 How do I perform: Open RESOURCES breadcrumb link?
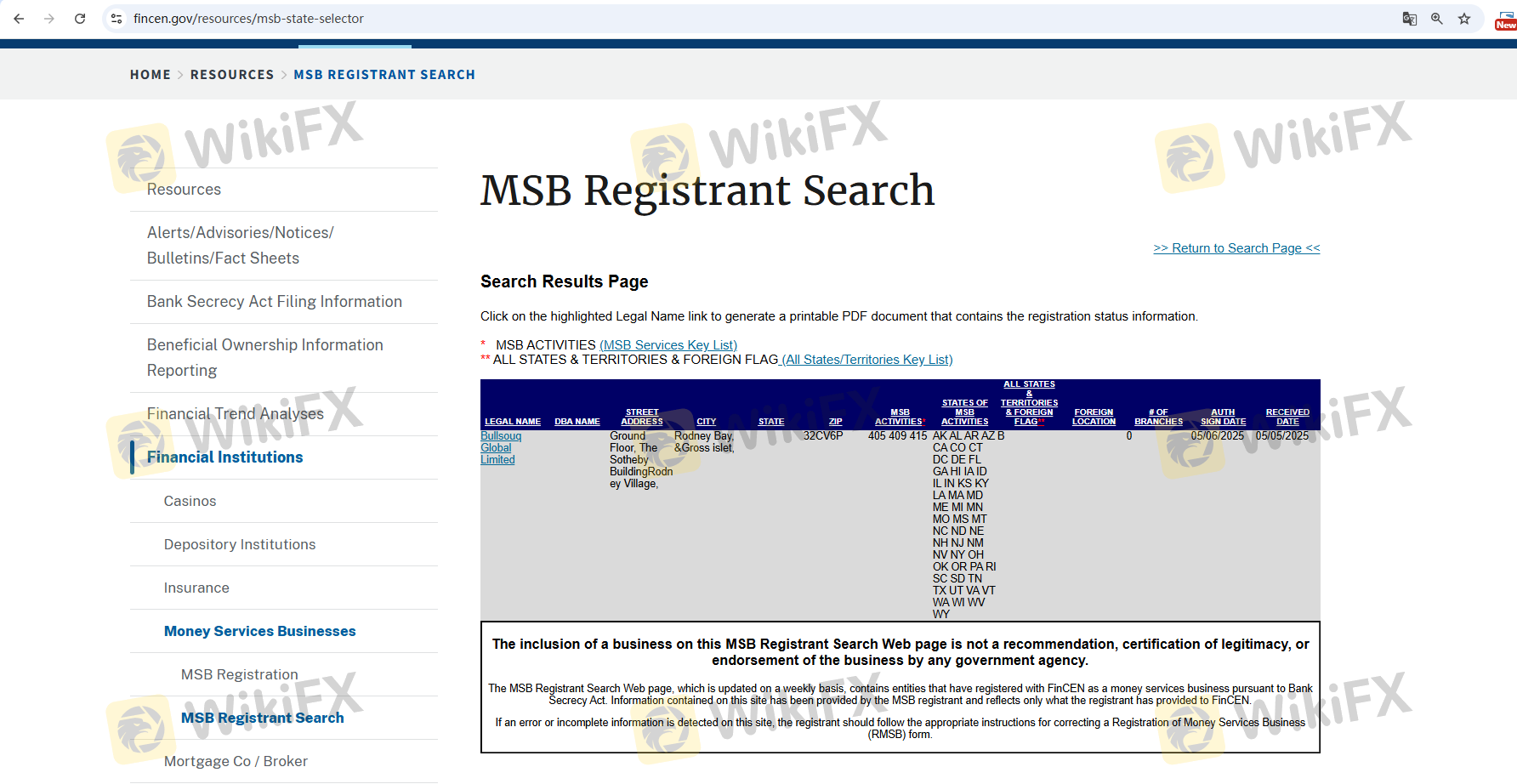pos(232,75)
